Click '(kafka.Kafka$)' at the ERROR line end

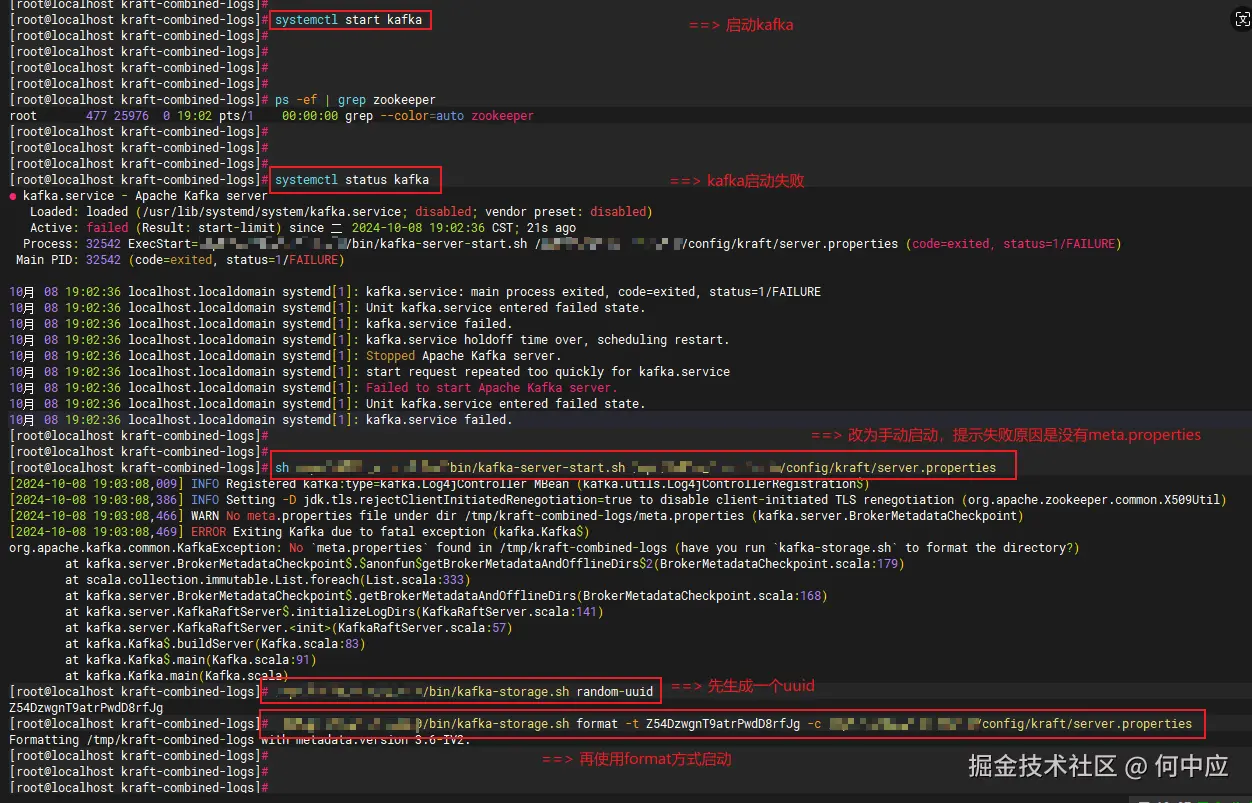tap(541, 532)
